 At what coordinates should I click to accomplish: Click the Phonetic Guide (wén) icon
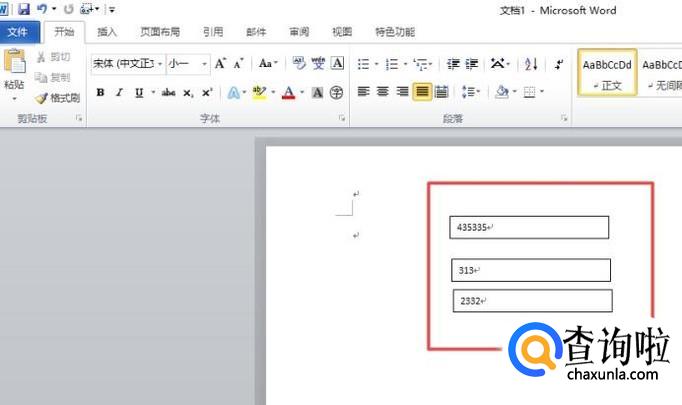[318, 64]
